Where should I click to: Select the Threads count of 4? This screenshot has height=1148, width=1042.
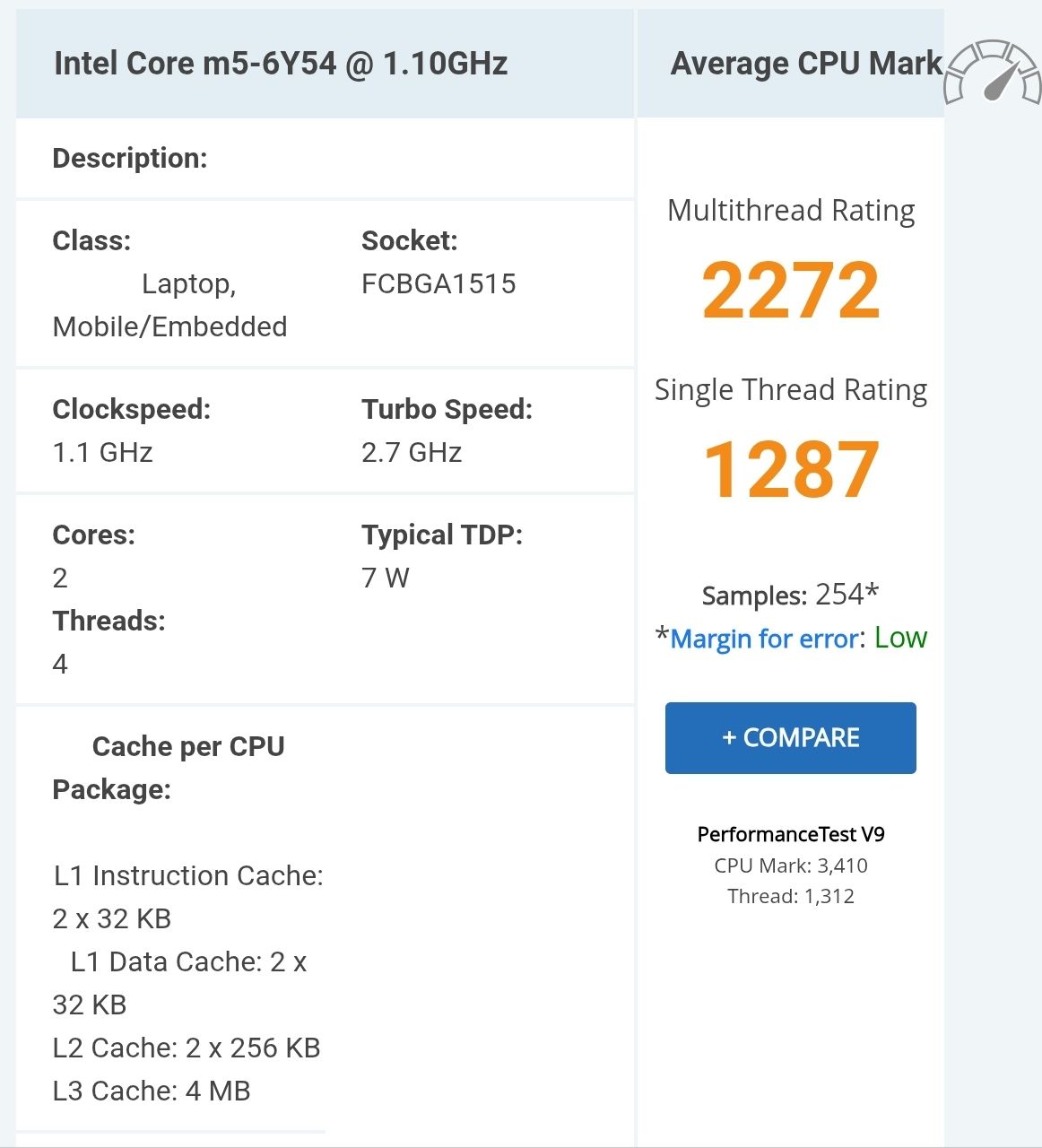[x=59, y=663]
